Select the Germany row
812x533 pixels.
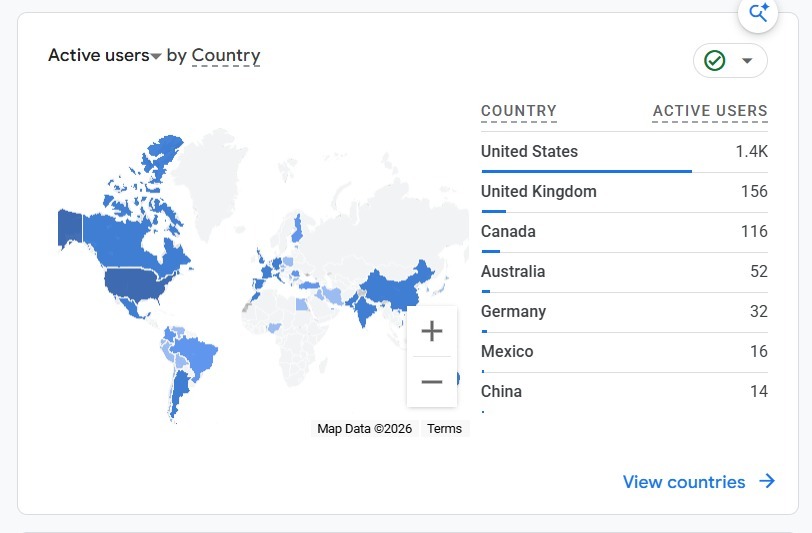[625, 312]
